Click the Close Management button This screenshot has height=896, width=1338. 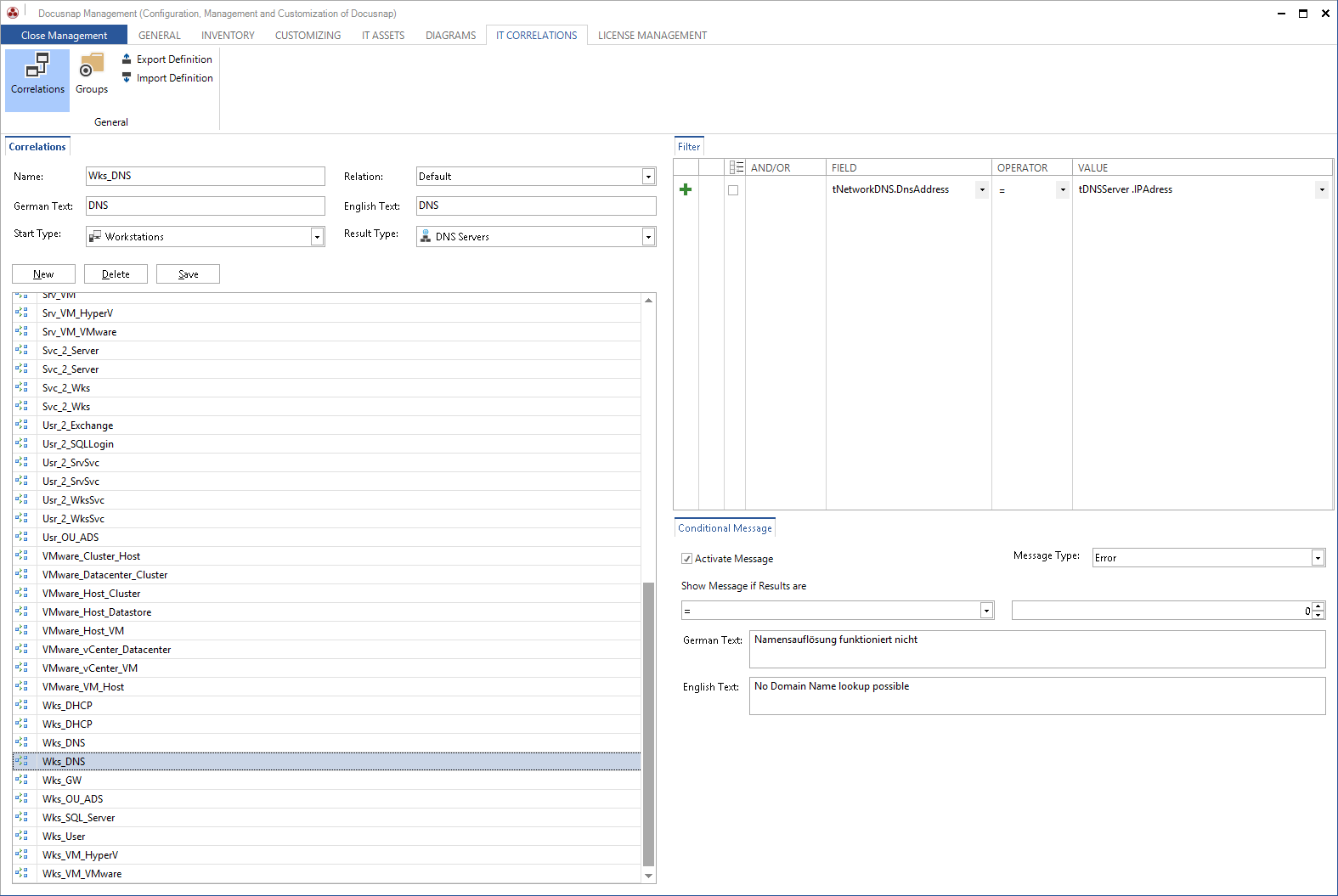(64, 35)
